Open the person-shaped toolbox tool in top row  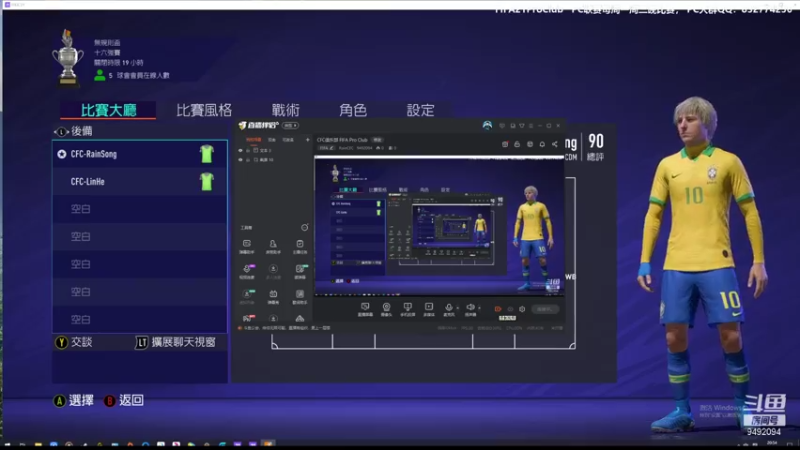tap(273, 246)
